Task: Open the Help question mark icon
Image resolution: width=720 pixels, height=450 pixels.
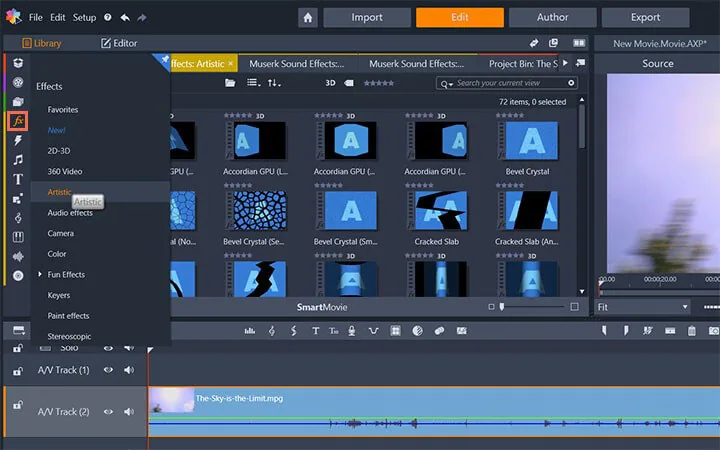Action: [107, 17]
